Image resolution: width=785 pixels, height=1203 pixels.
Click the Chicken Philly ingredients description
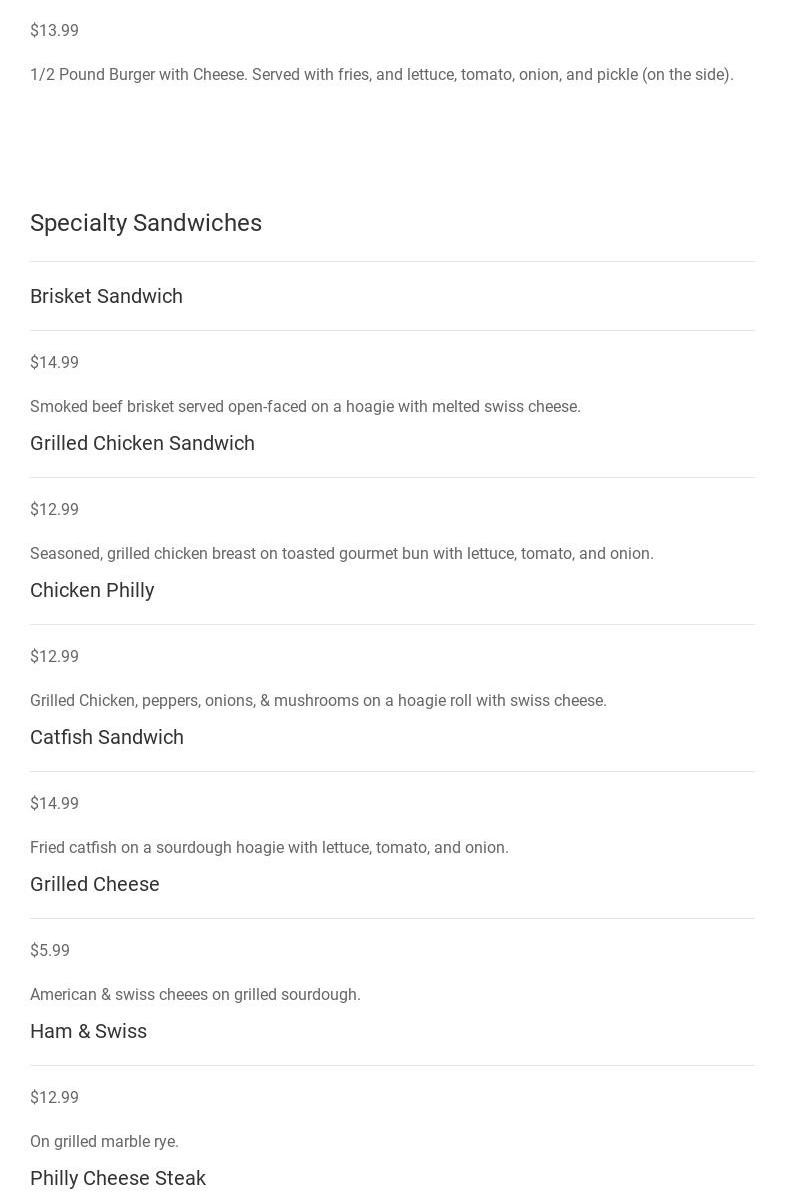coord(318,701)
